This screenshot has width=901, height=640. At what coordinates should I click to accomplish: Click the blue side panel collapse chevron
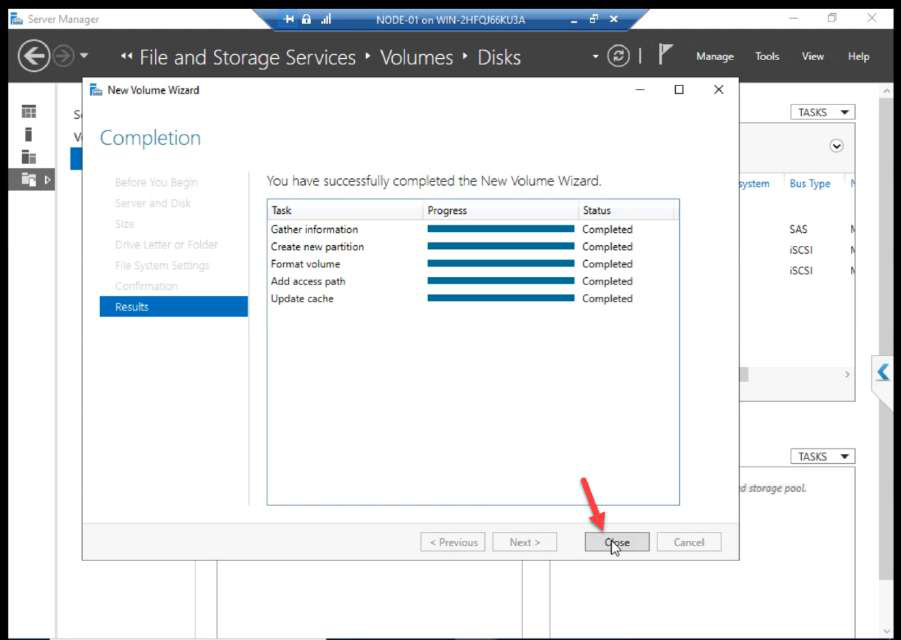click(883, 372)
